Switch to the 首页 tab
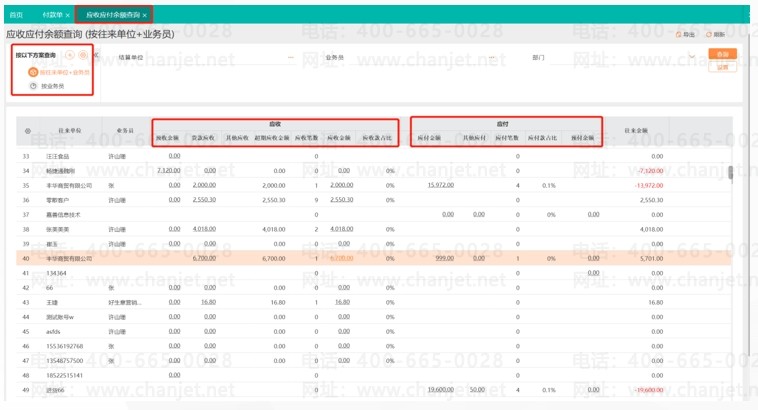758x410 pixels. (16, 15)
